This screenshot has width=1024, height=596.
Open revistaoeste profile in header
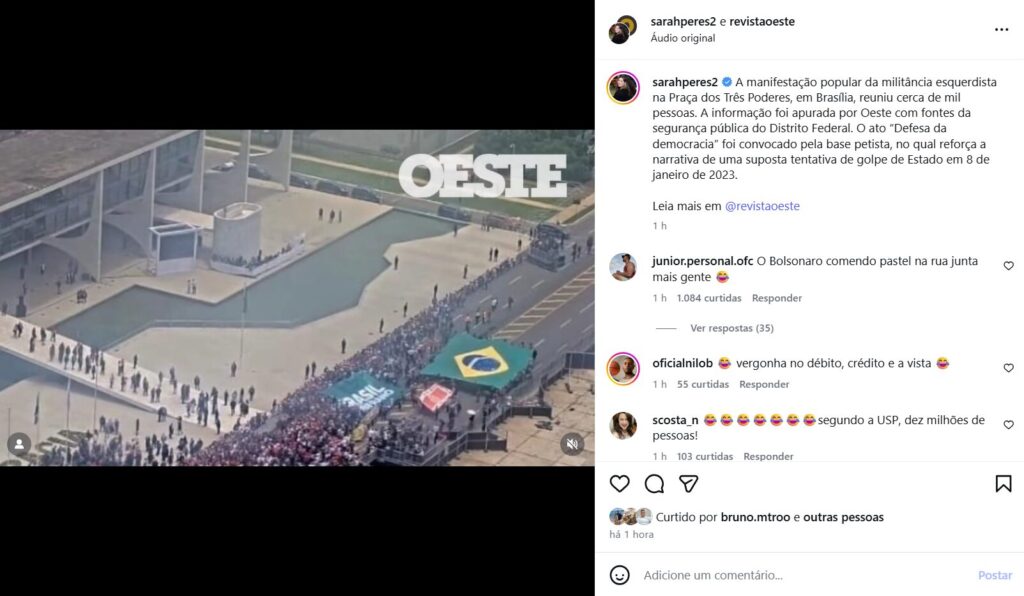point(761,22)
